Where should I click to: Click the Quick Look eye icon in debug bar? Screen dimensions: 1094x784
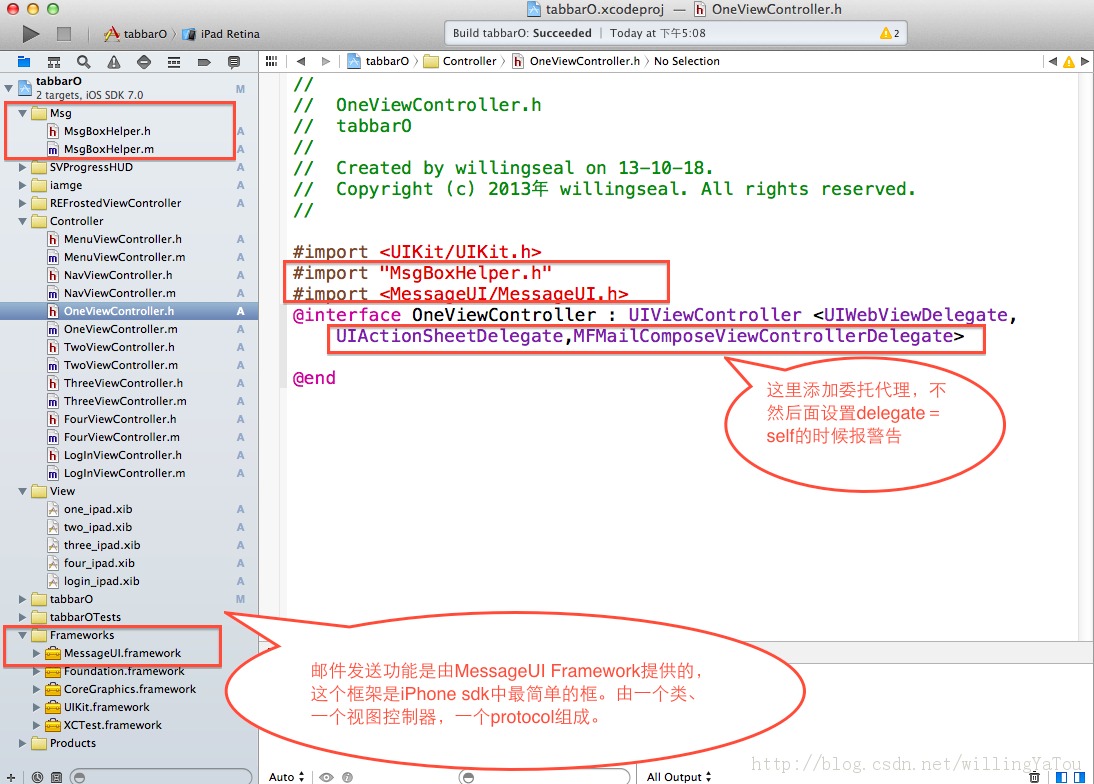pyautogui.click(x=326, y=777)
